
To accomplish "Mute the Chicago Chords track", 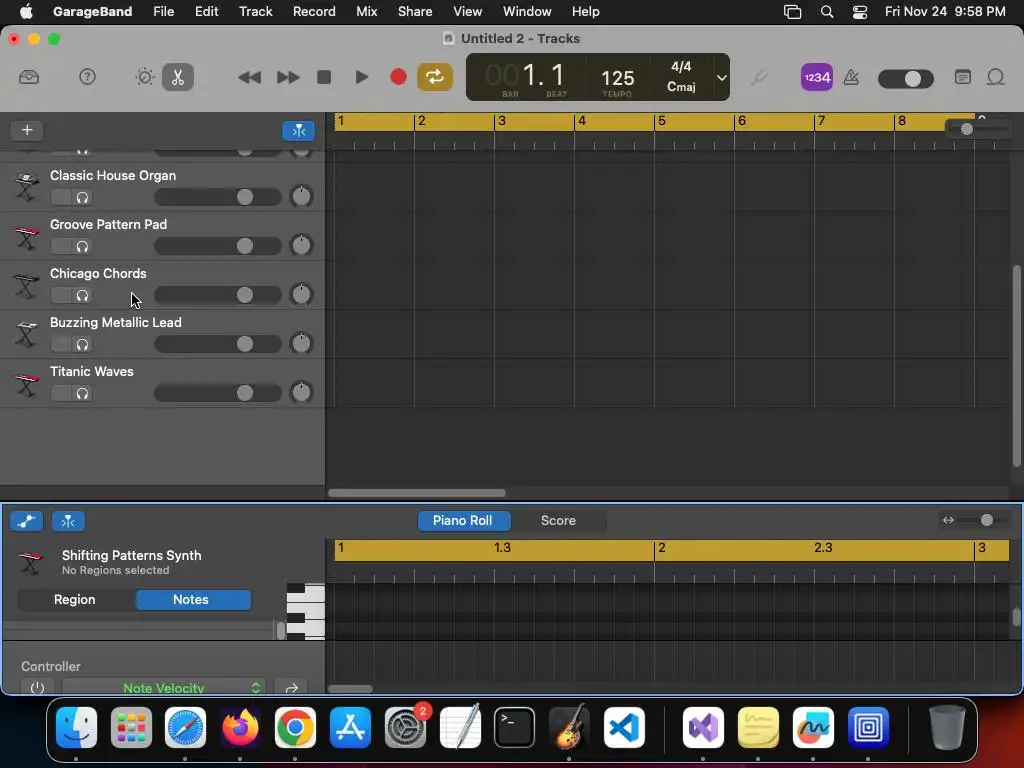I will coord(61,295).
